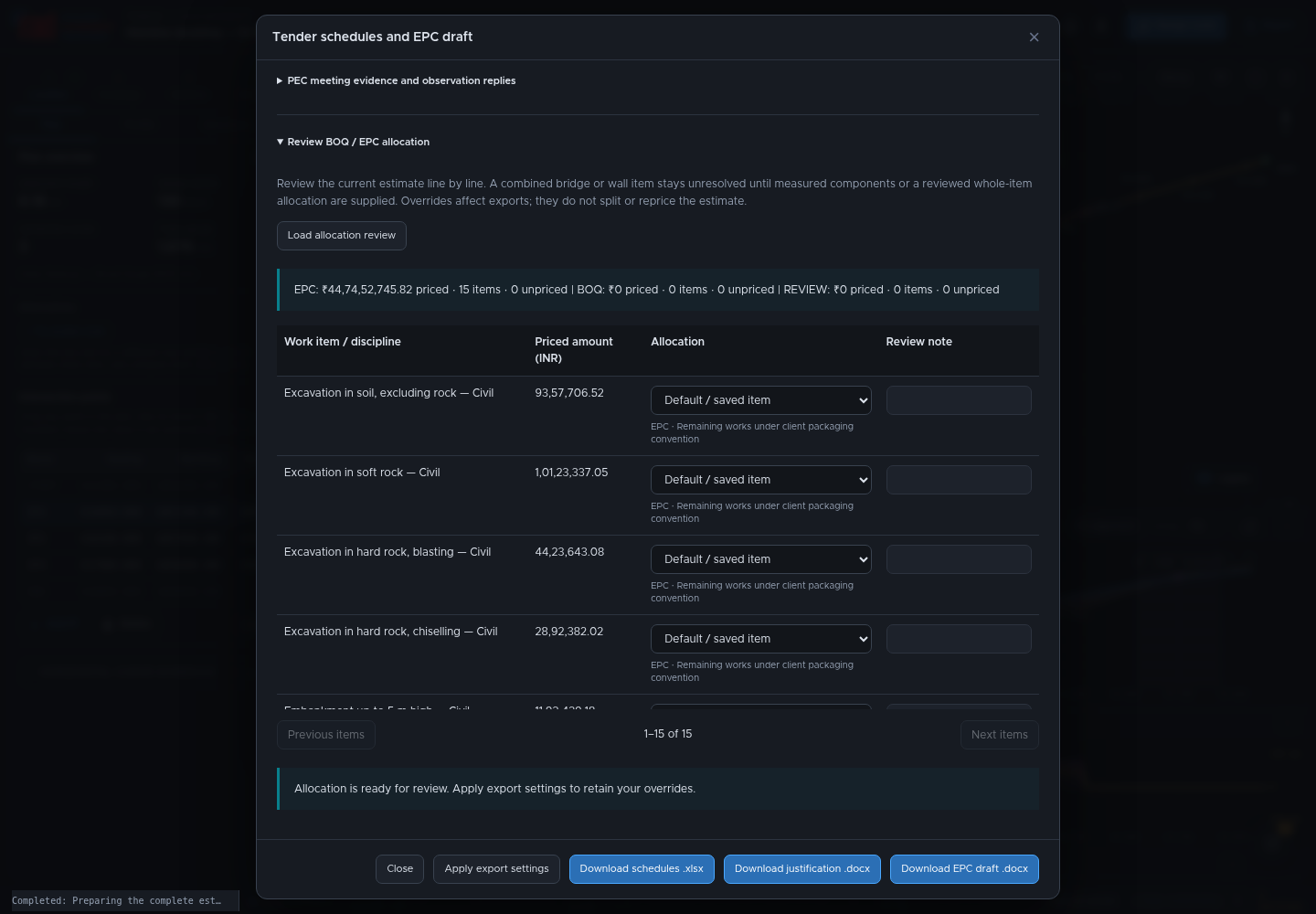Select 'Excavation in soil, excluding rock — Civil' text
This screenshot has height=914, width=1316.
click(x=389, y=393)
